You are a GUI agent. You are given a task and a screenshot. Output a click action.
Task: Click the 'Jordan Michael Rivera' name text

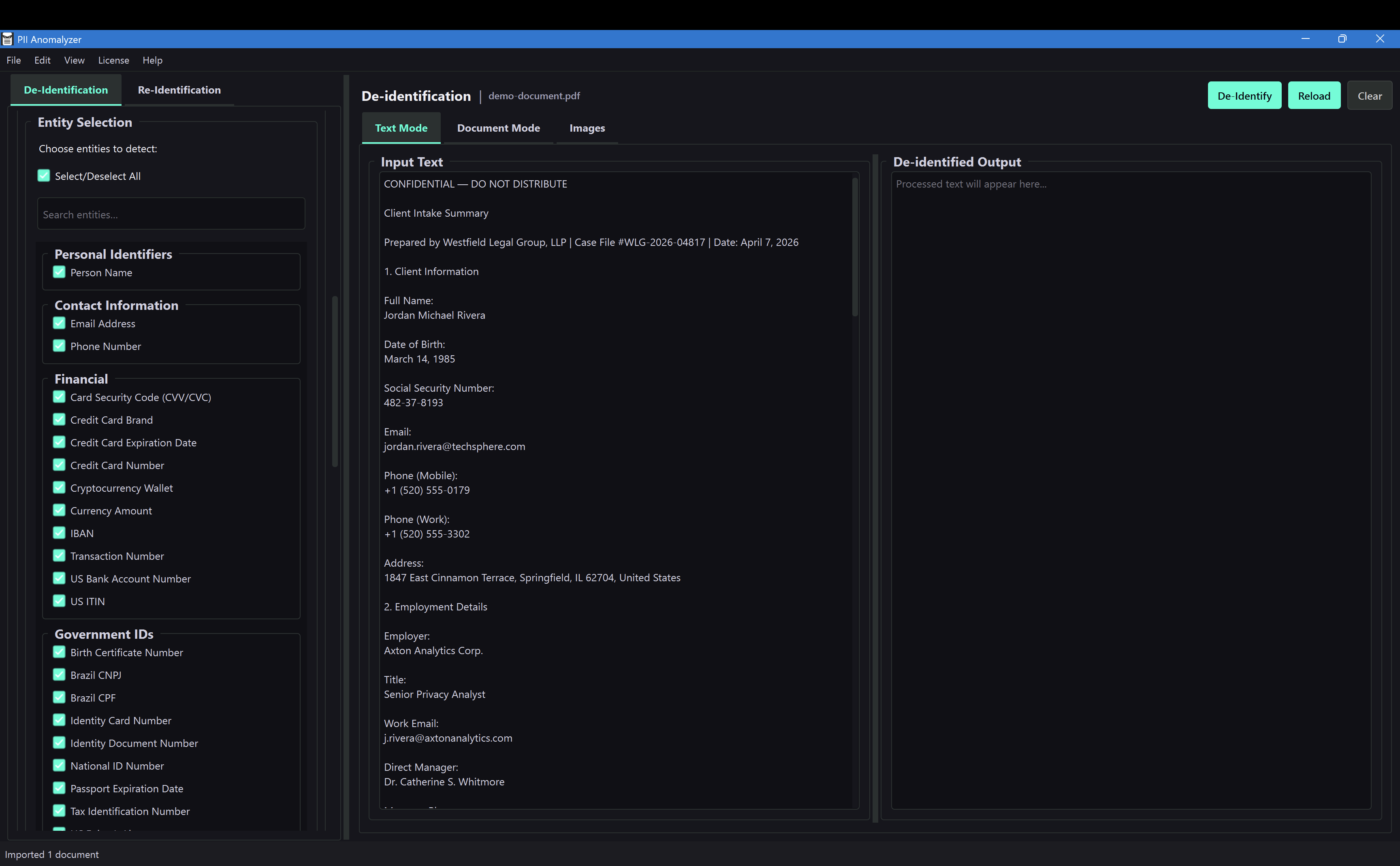click(x=434, y=315)
